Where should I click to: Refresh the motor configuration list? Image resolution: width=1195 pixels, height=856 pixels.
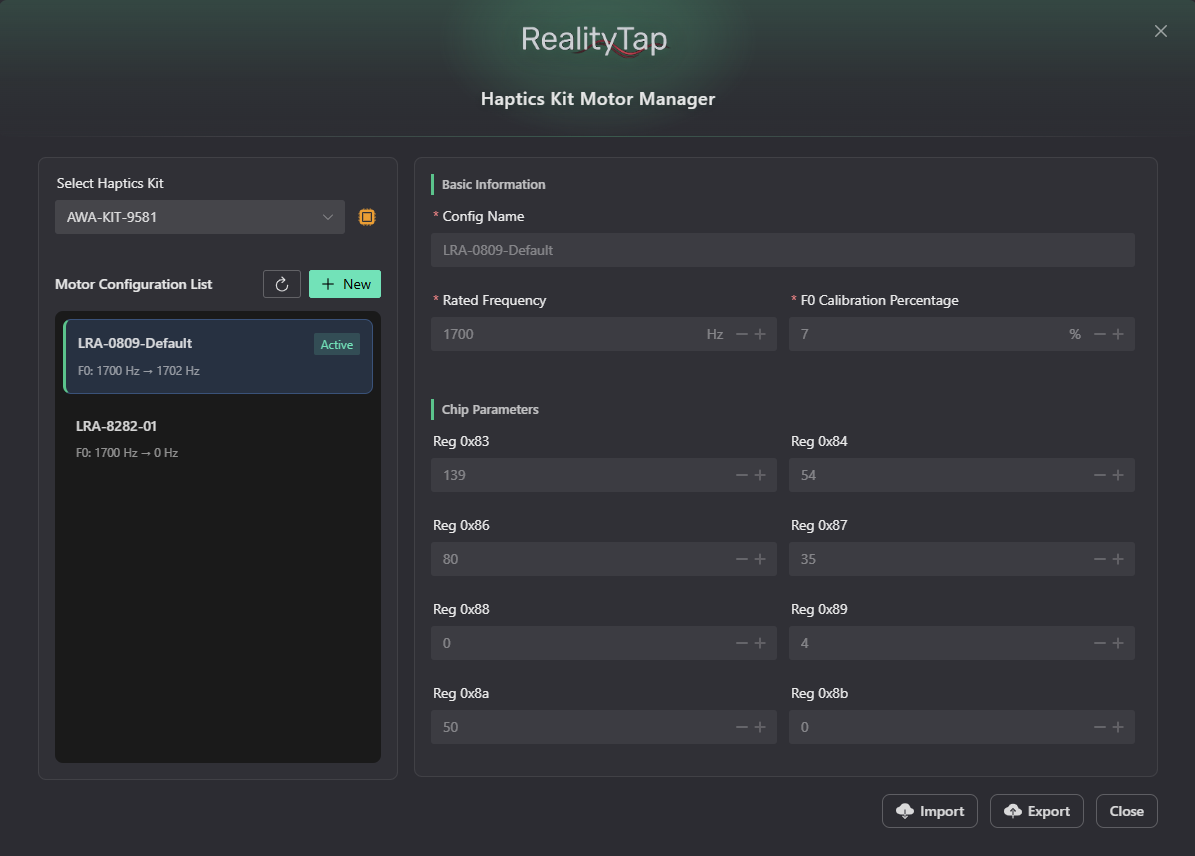pyautogui.click(x=282, y=284)
